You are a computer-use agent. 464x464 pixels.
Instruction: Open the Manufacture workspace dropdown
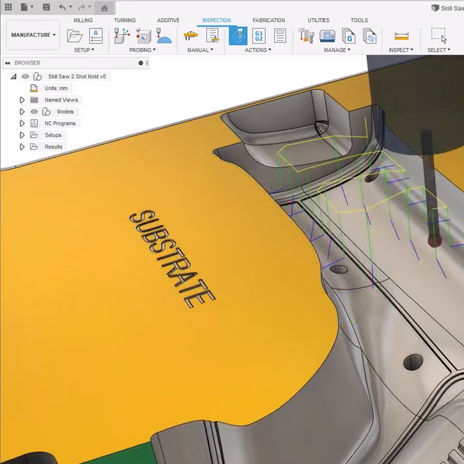pos(33,35)
